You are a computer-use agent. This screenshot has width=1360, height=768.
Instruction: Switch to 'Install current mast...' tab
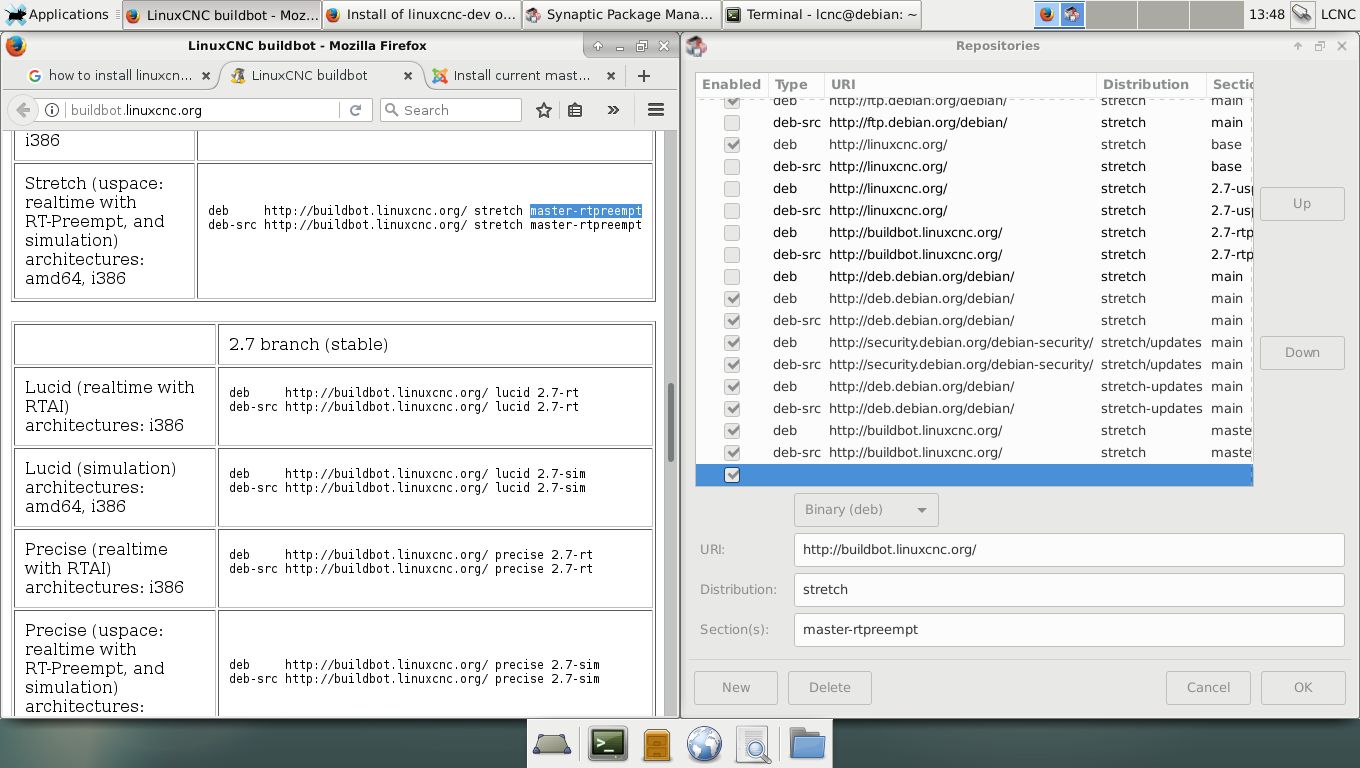tap(521, 75)
